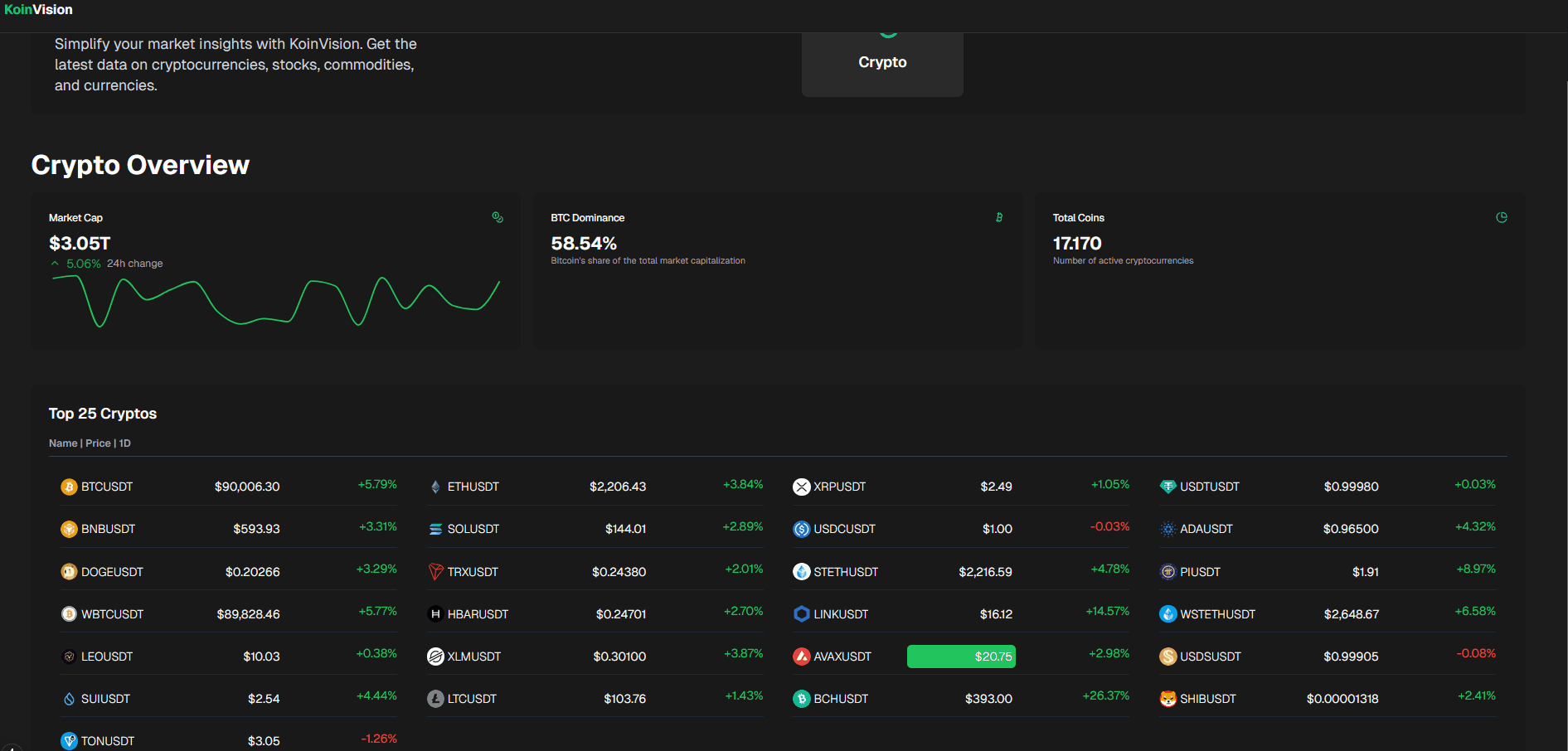Open the Crypto category tab

882,62
